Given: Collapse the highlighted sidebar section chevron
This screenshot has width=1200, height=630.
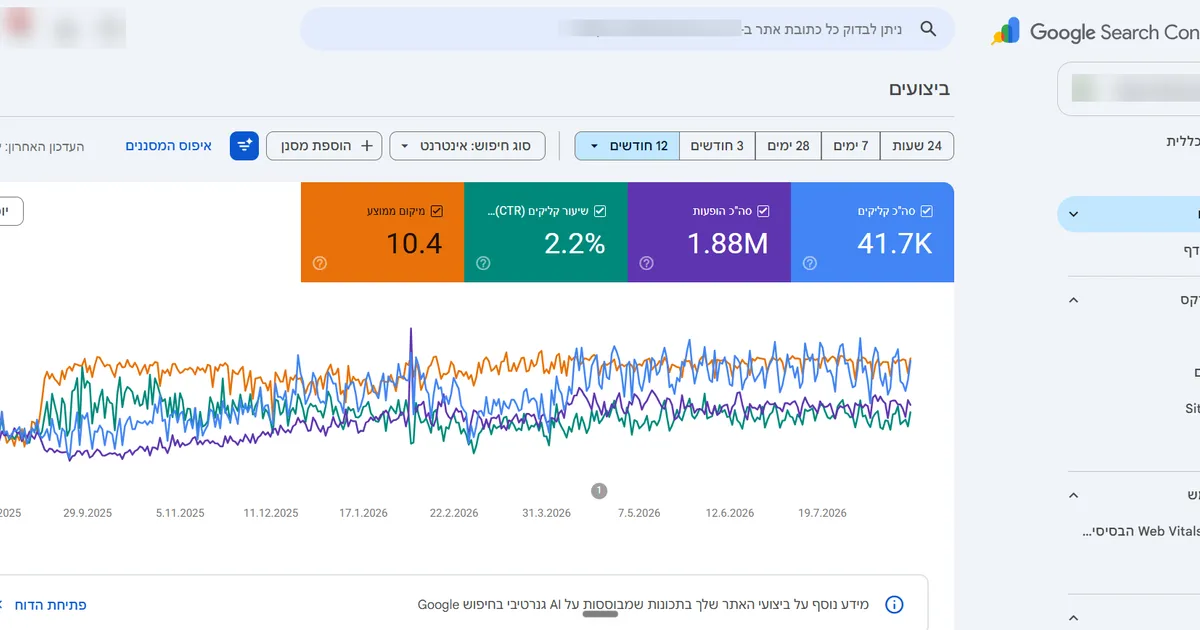Looking at the screenshot, I should tap(1073, 214).
